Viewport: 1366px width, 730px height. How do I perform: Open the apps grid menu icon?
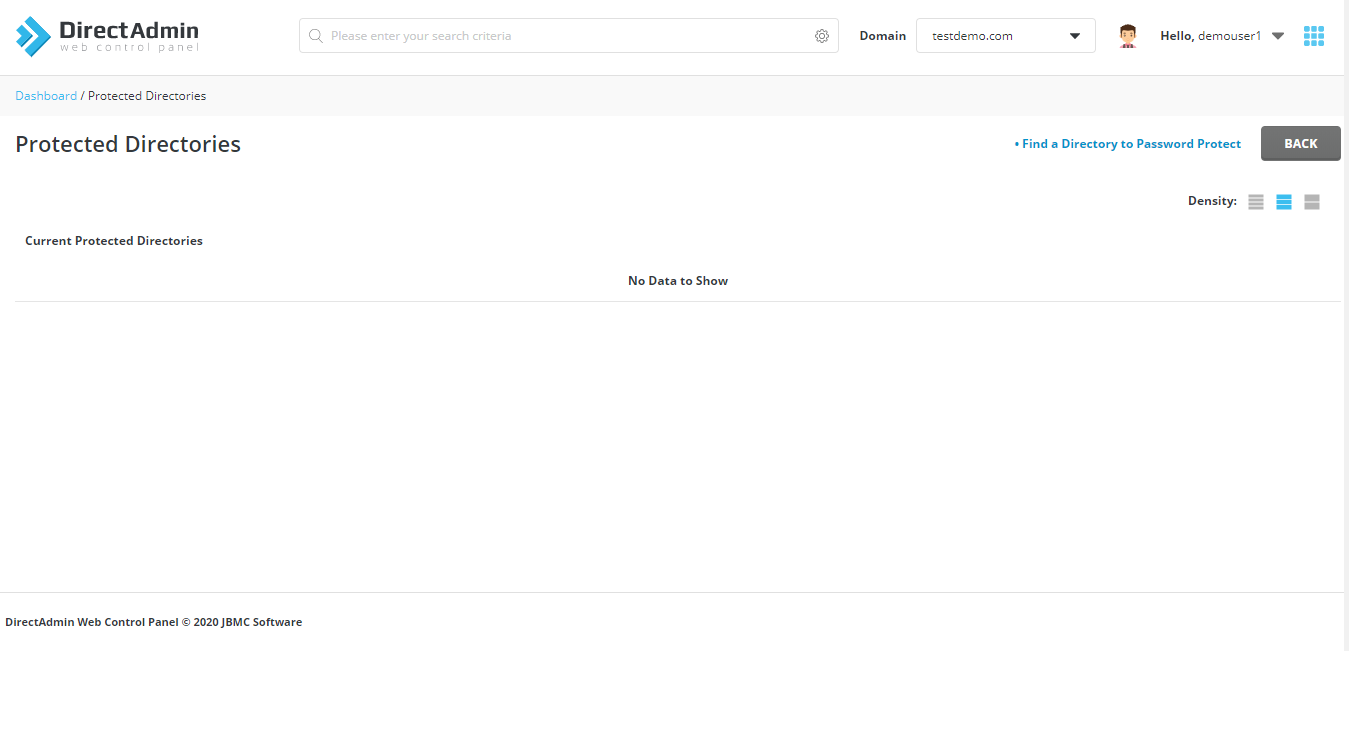tap(1314, 36)
